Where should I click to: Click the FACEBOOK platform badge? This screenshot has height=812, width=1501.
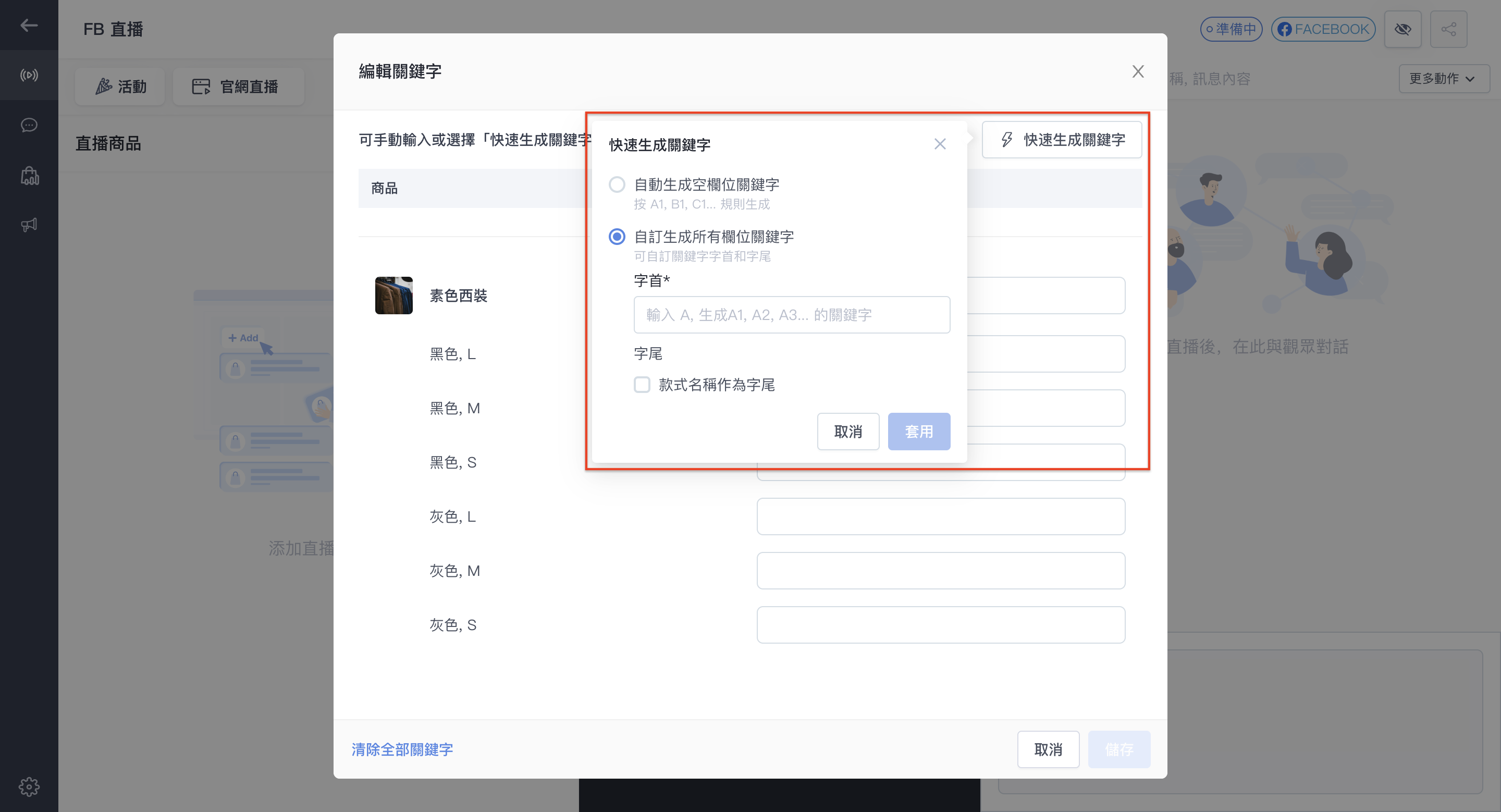(x=1323, y=29)
